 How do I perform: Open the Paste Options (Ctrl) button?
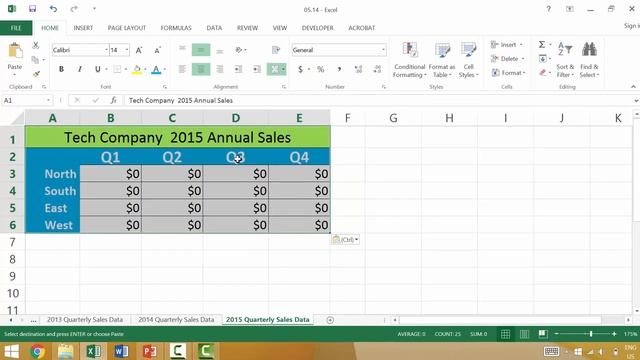click(x=345, y=240)
